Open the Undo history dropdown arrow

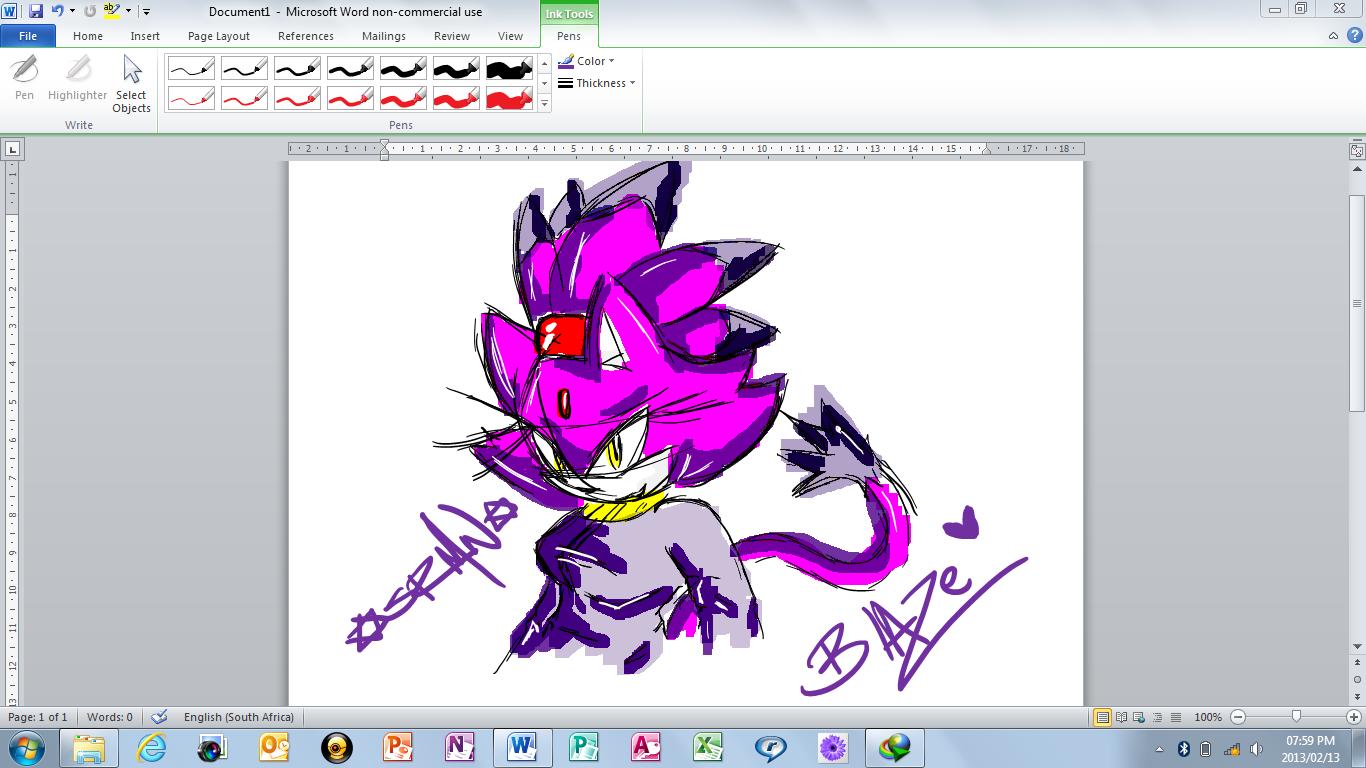72,11
